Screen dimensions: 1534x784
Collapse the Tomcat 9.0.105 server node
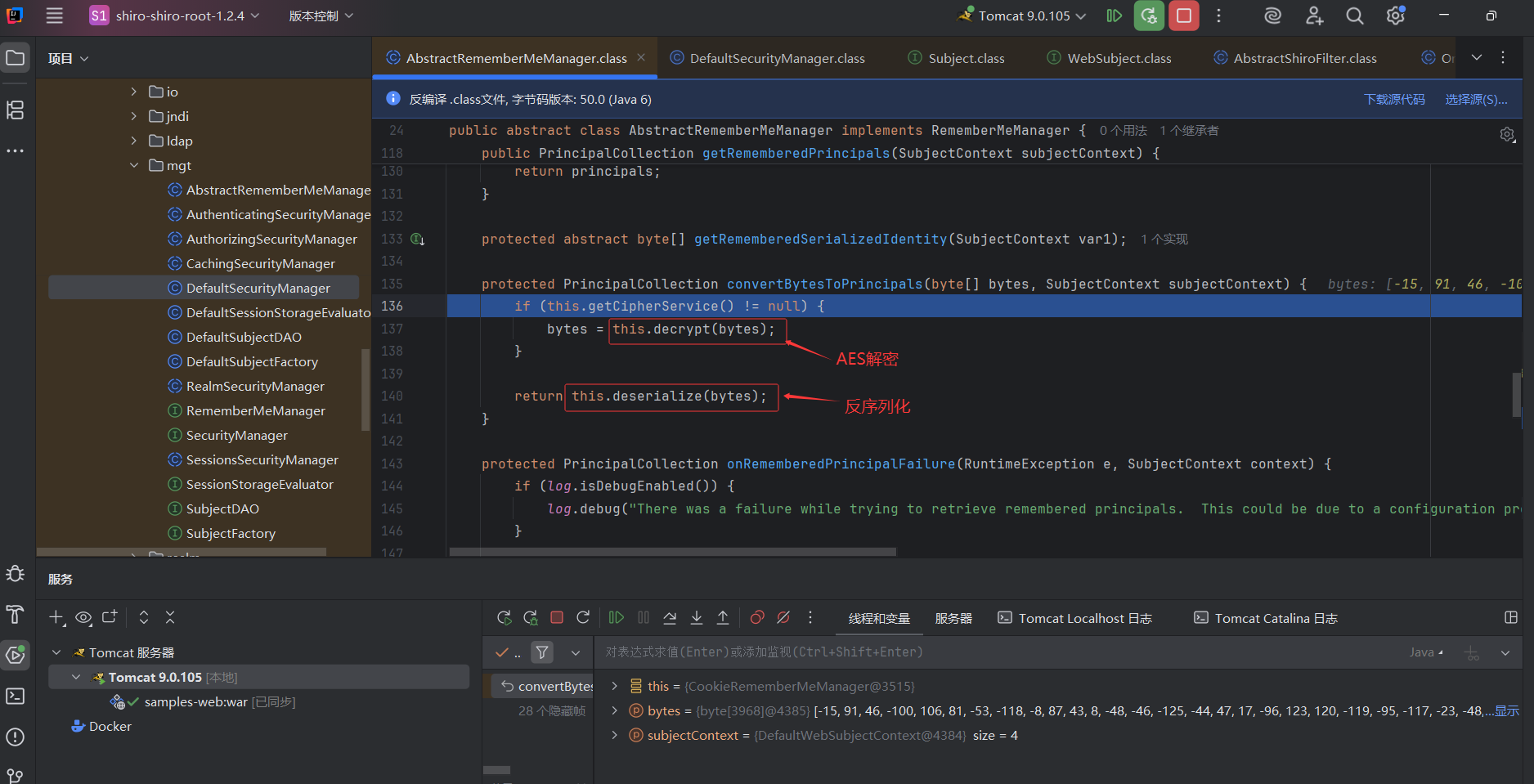click(76, 678)
